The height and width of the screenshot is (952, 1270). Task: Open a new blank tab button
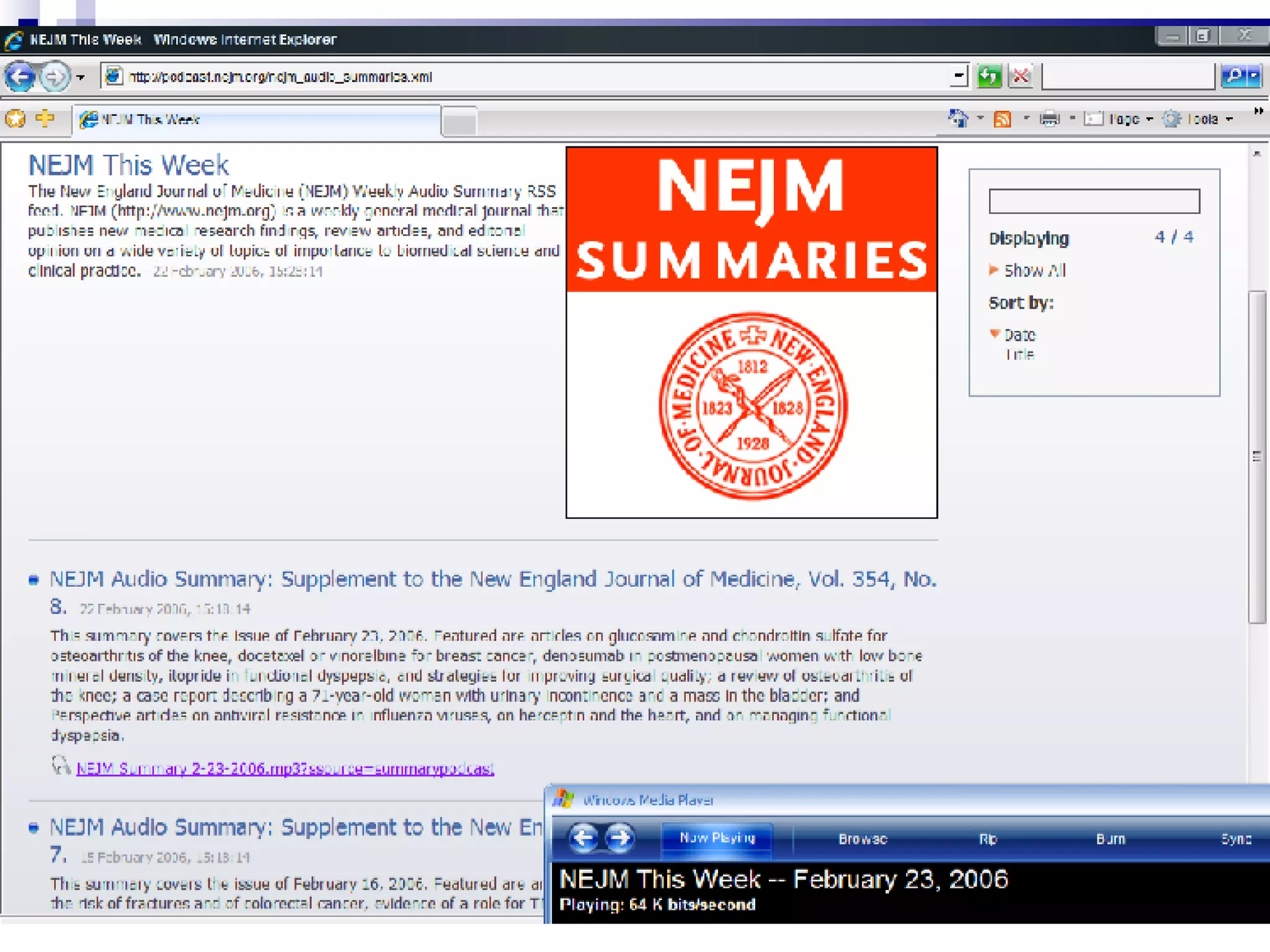tap(460, 121)
